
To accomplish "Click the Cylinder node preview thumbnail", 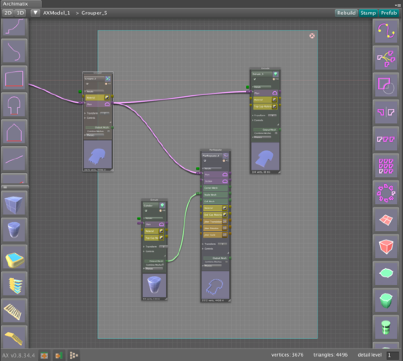I will click(x=154, y=285).
